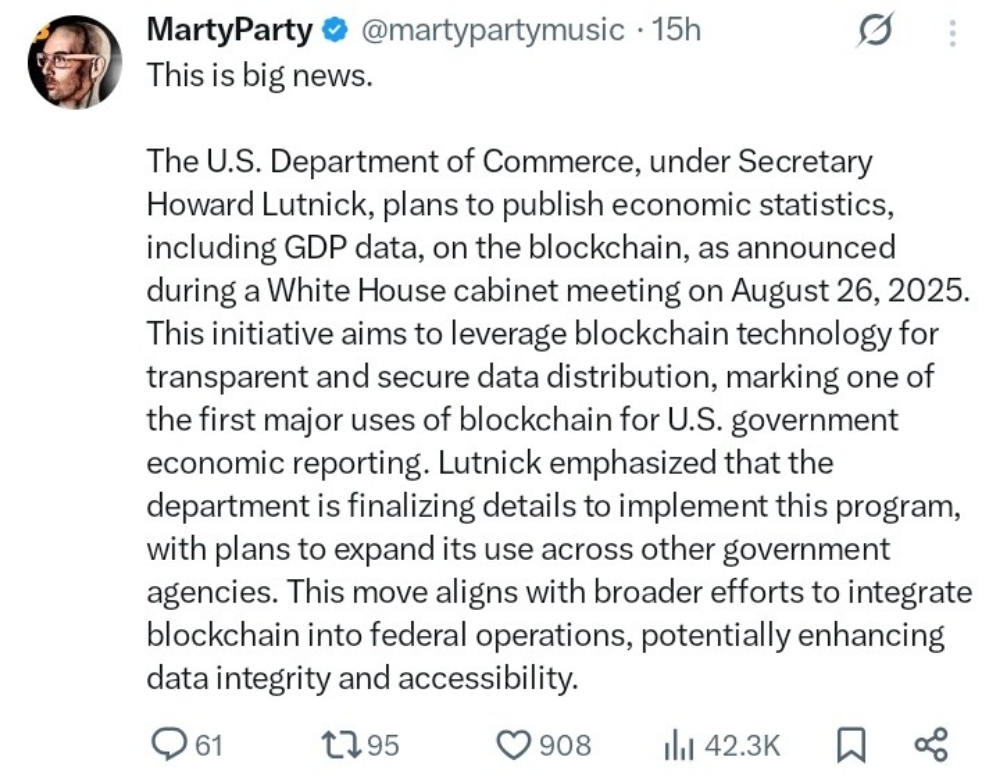Click the 61 replies count
1000x782 pixels.
[209, 745]
